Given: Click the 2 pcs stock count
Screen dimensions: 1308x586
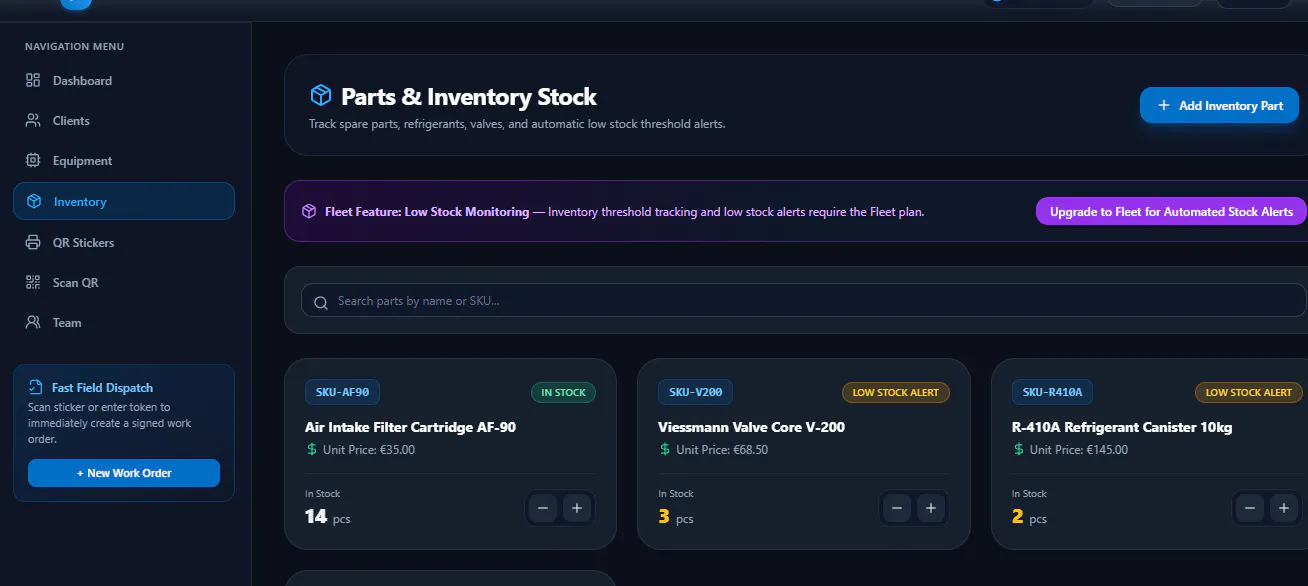Looking at the screenshot, I should 1030,517.
